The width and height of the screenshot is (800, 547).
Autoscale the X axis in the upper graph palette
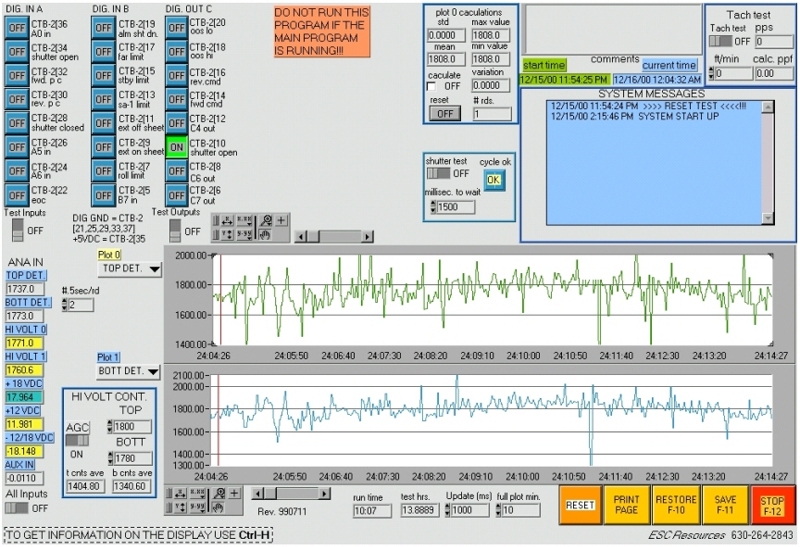coord(226,220)
